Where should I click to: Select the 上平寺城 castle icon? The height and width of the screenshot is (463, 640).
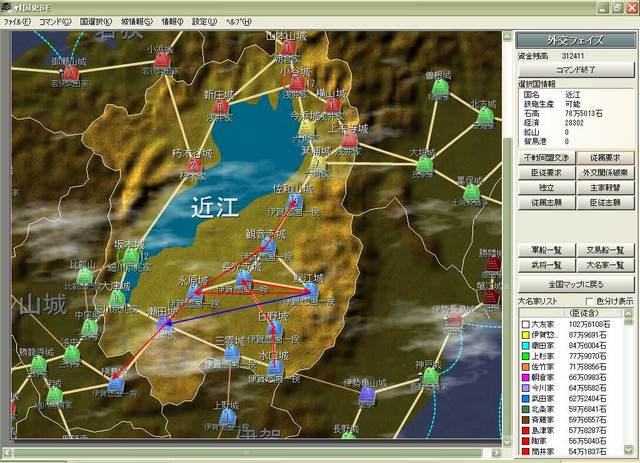coord(349,140)
